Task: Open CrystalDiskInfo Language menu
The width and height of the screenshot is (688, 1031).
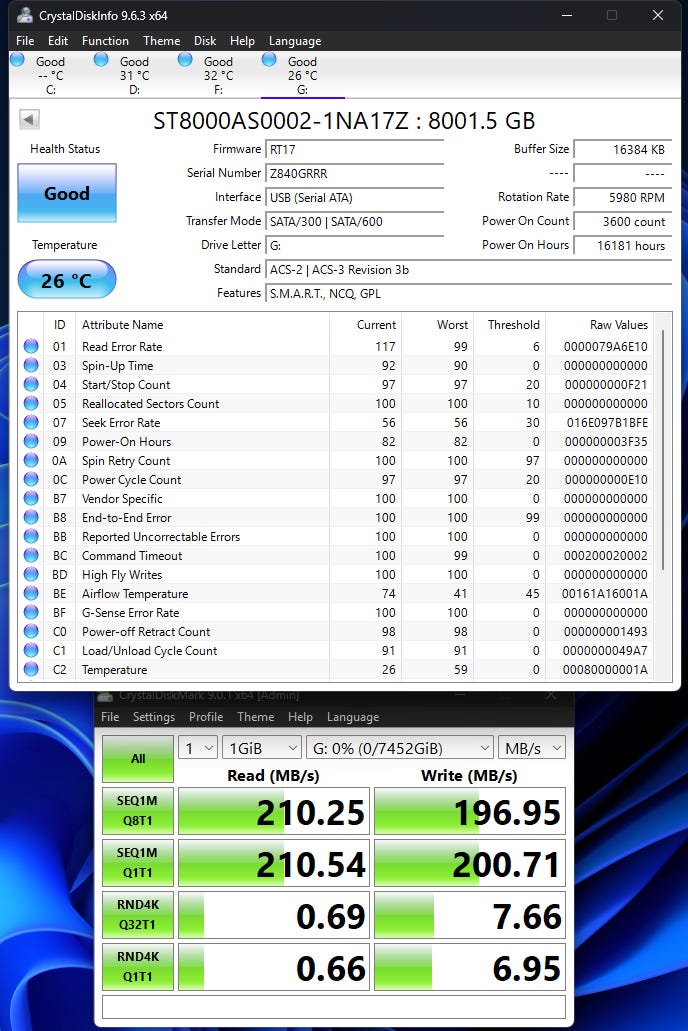Action: (295, 41)
